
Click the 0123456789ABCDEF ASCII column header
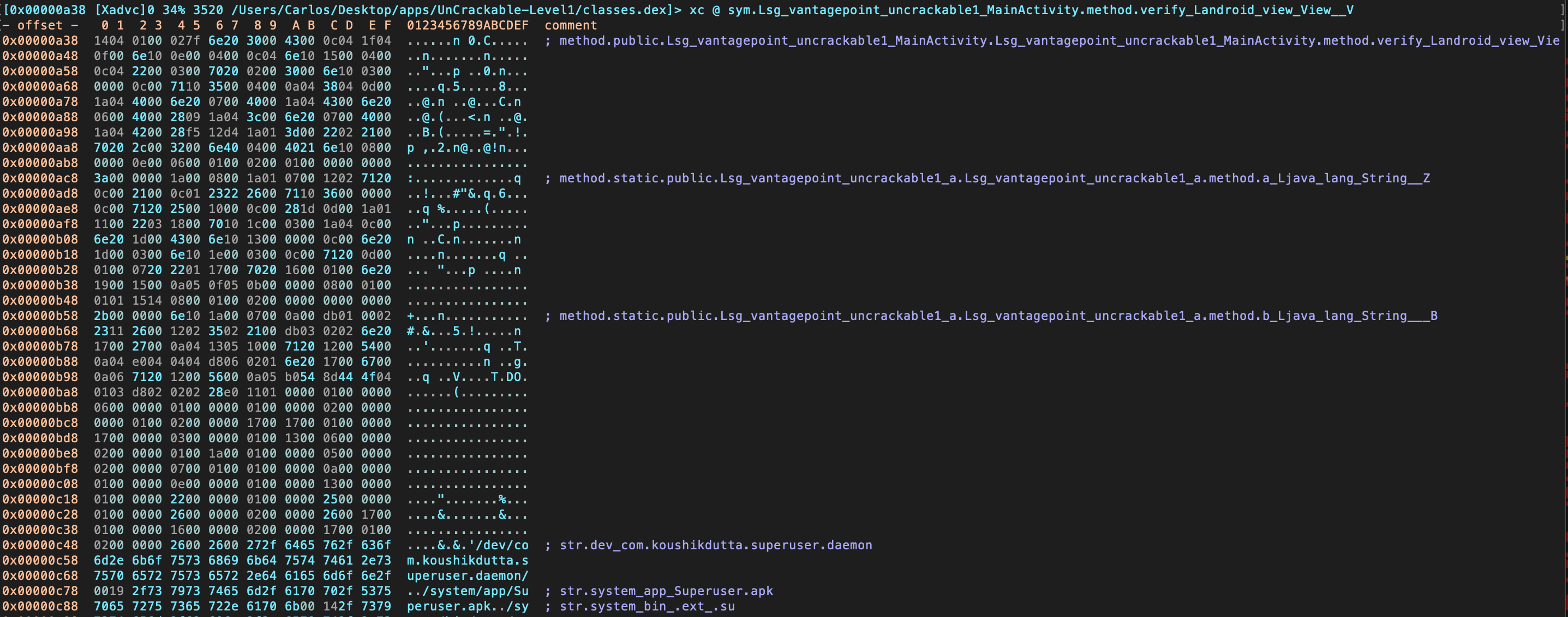coord(468,26)
